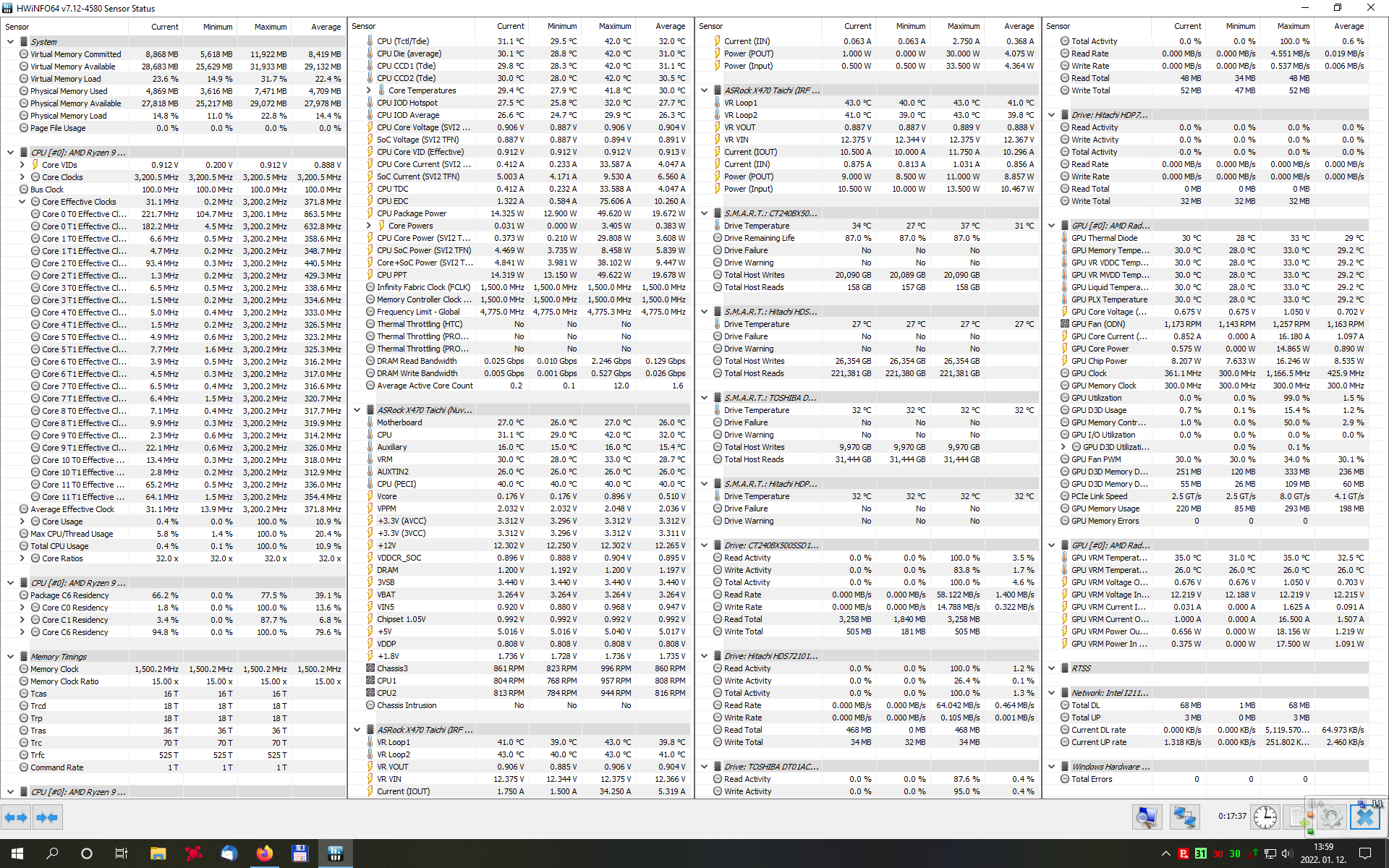Open File Explorer from taskbar
Viewport: 1389px width, 868px height.
pyautogui.click(x=158, y=854)
